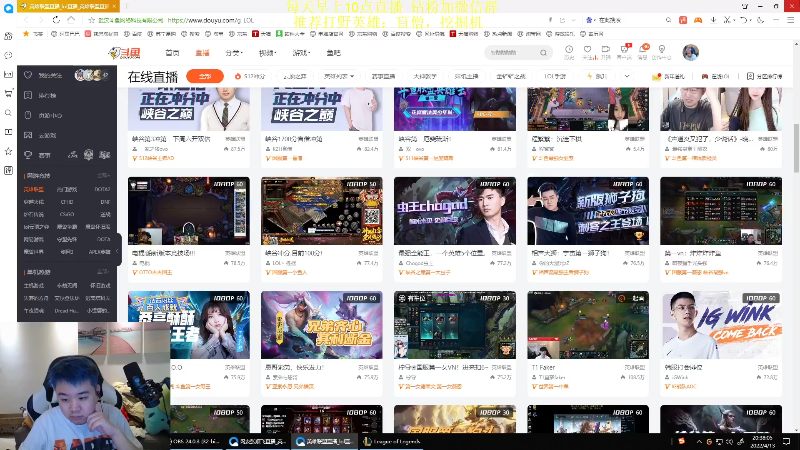Open the Hearthstone board stream thumbnail
The width and height of the screenshot is (800, 450).
(x=188, y=211)
